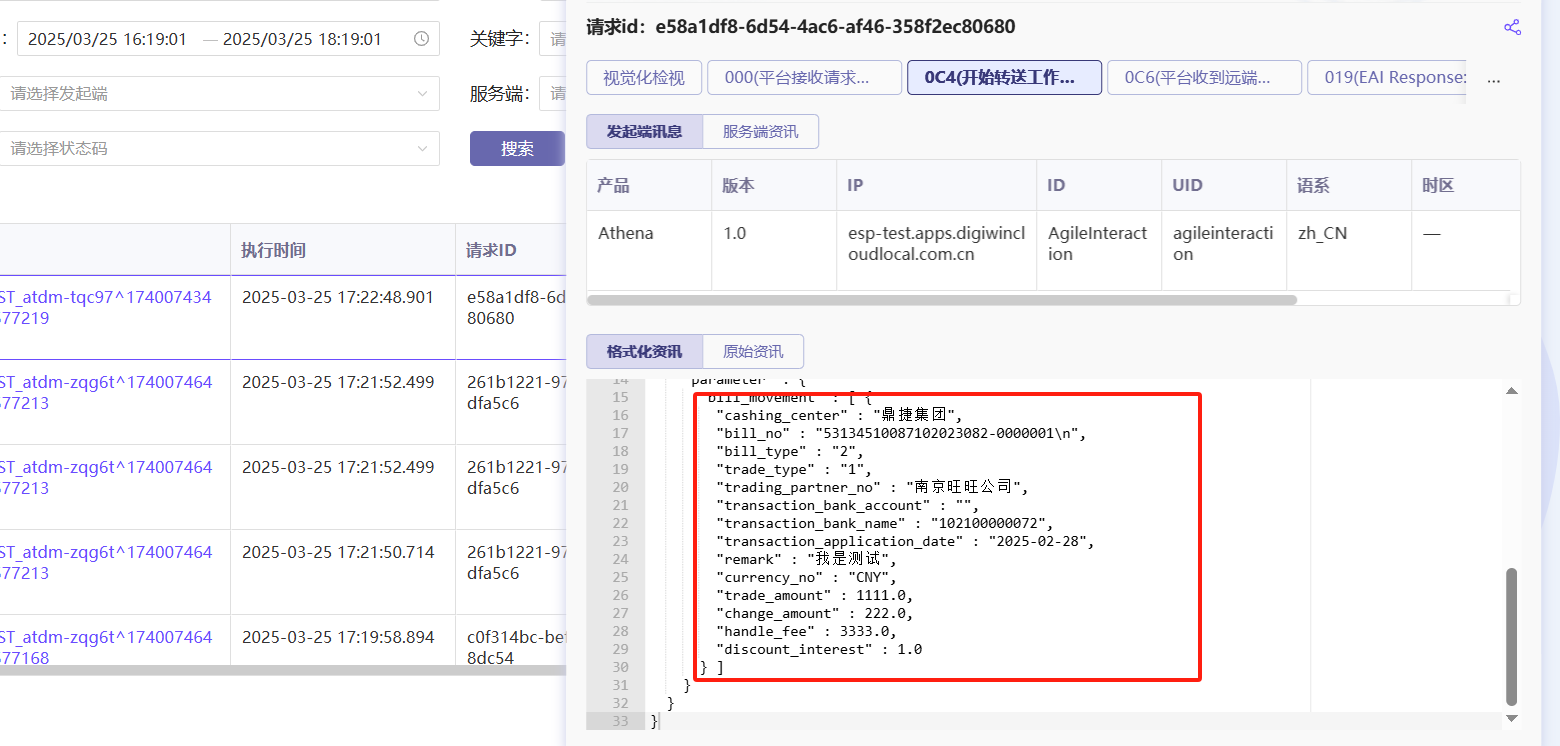The height and width of the screenshot is (746, 1560).
Task: Click the 语系 column header
Action: point(1349,186)
